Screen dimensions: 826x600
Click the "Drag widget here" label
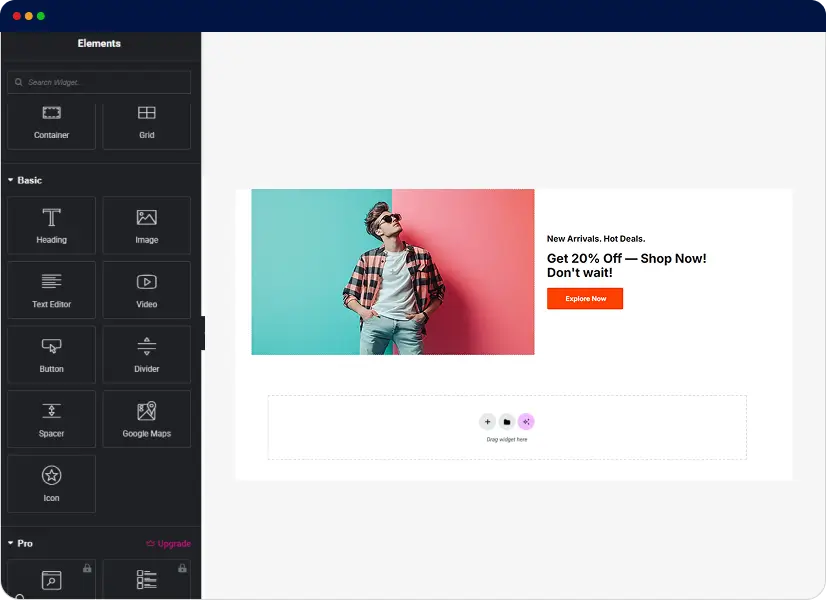(x=507, y=439)
